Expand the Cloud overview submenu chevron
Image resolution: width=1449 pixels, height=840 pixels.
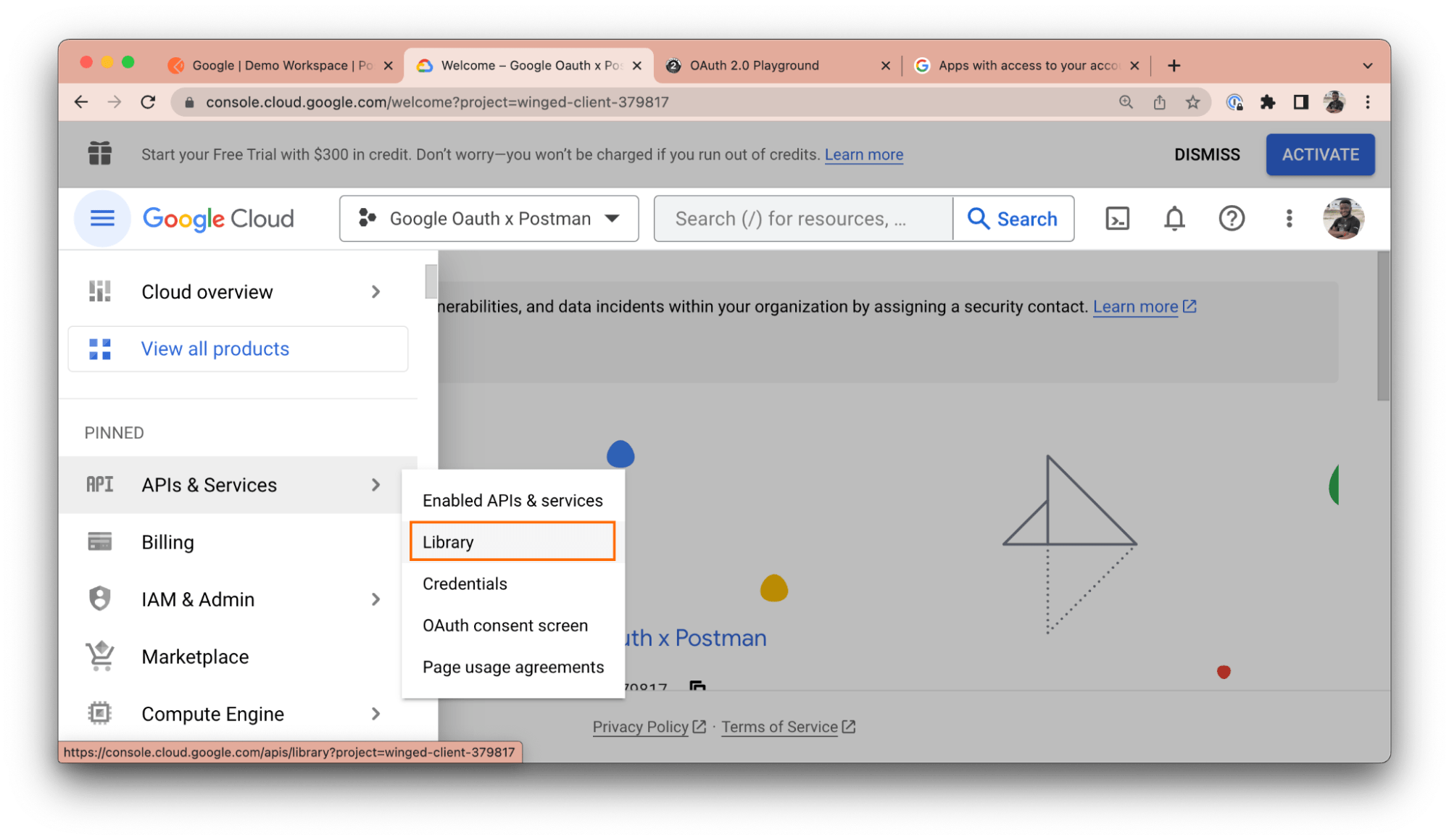click(375, 291)
